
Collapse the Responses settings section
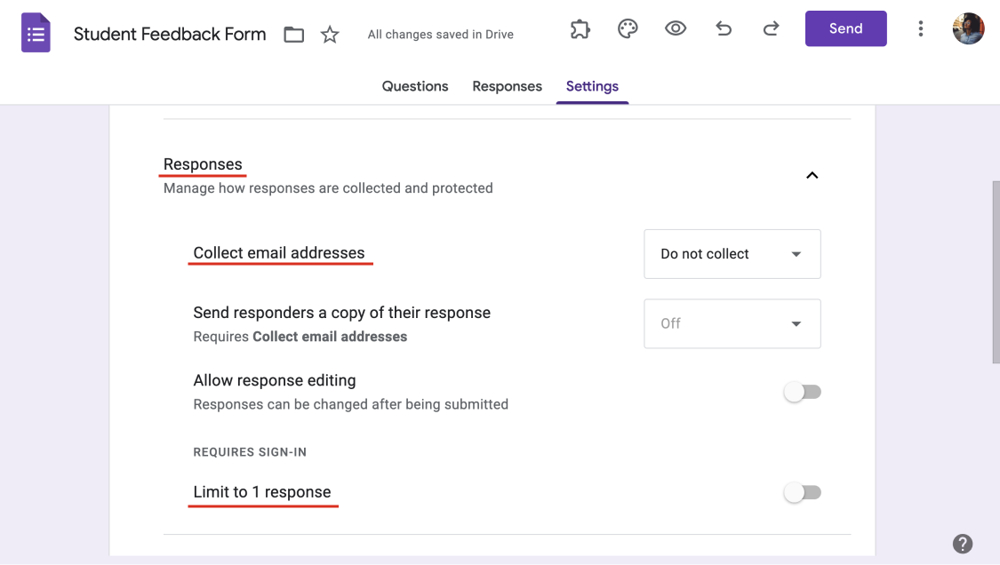812,175
